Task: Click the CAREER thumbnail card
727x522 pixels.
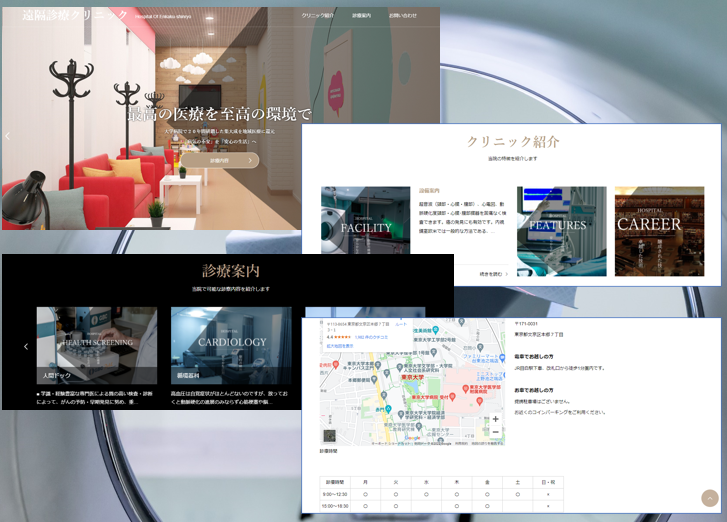Action: point(659,231)
